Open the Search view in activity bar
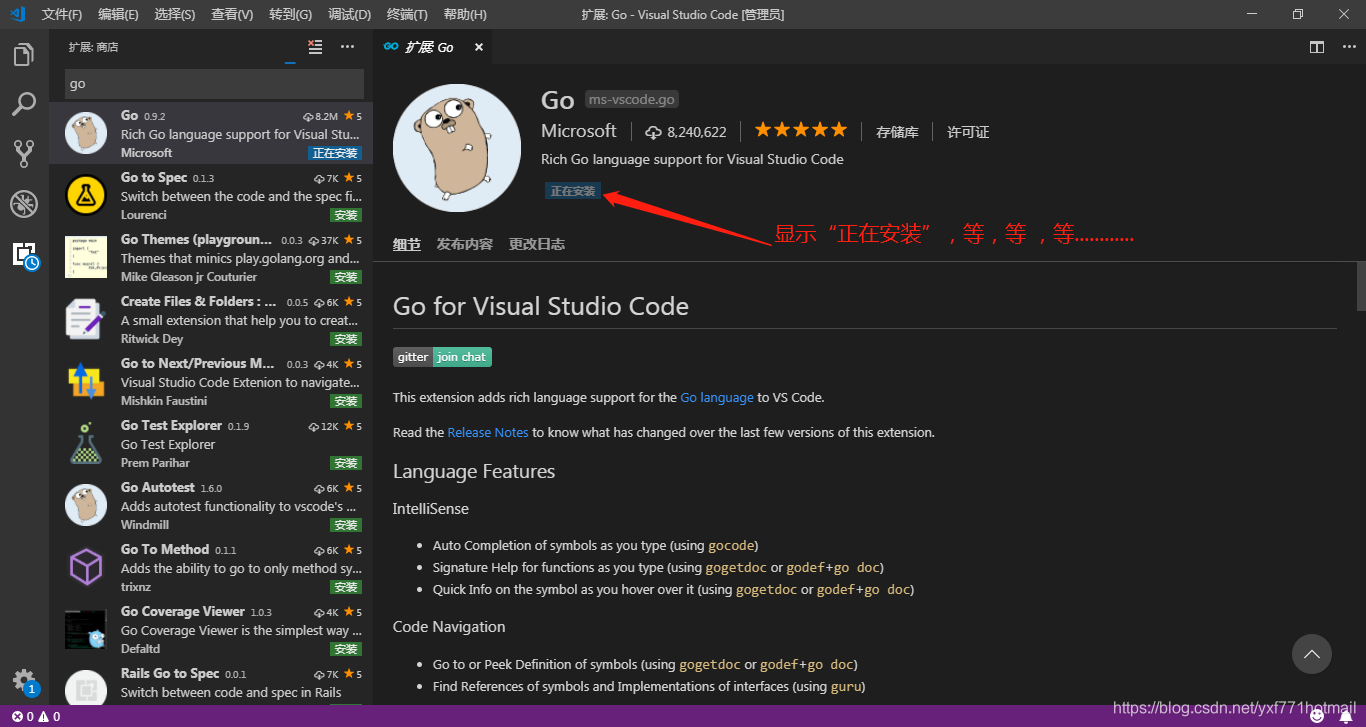1366x727 pixels. 24,104
